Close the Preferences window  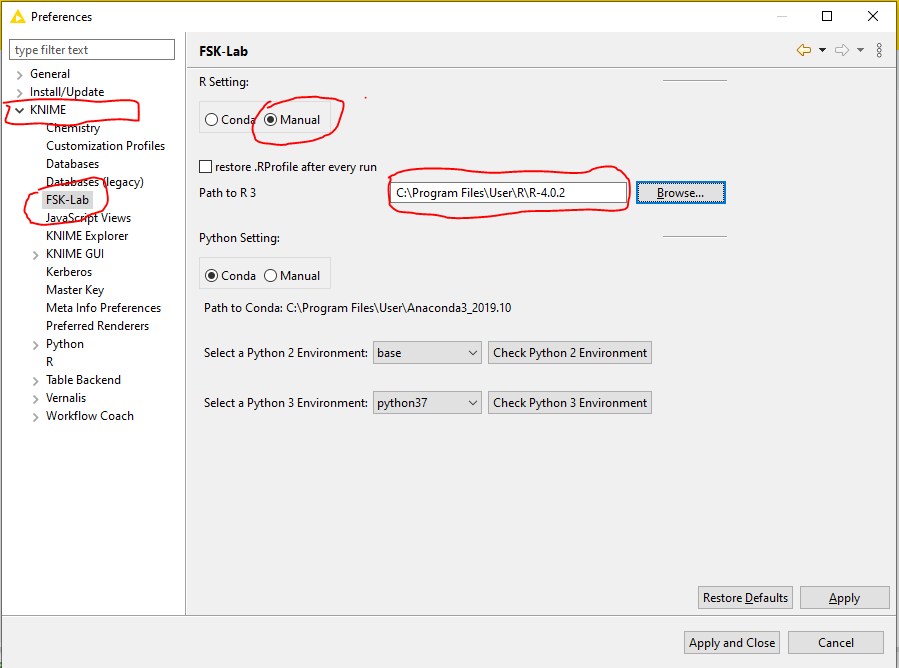pyautogui.click(x=873, y=16)
